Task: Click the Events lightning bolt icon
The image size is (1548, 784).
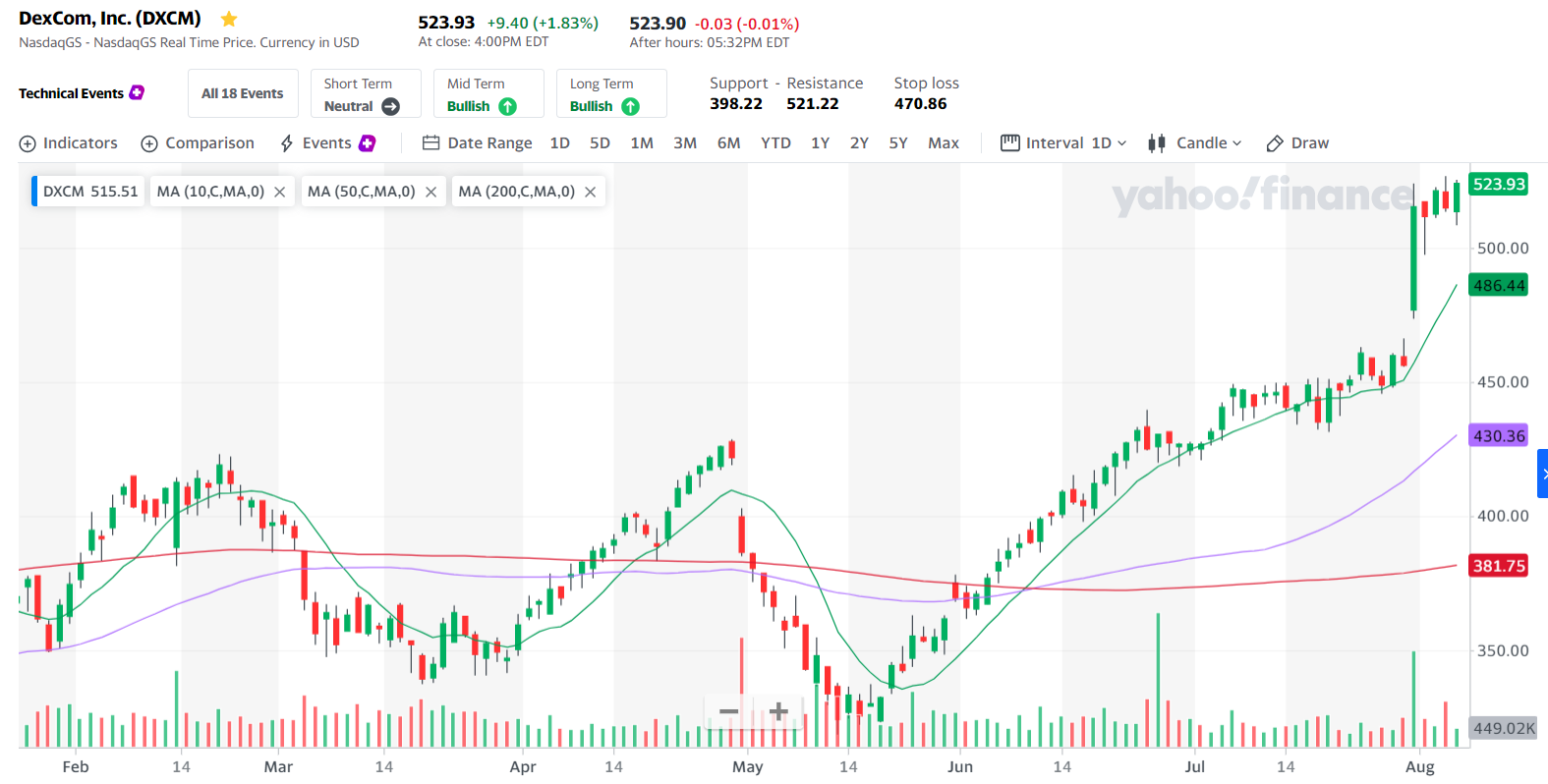Action: point(287,143)
